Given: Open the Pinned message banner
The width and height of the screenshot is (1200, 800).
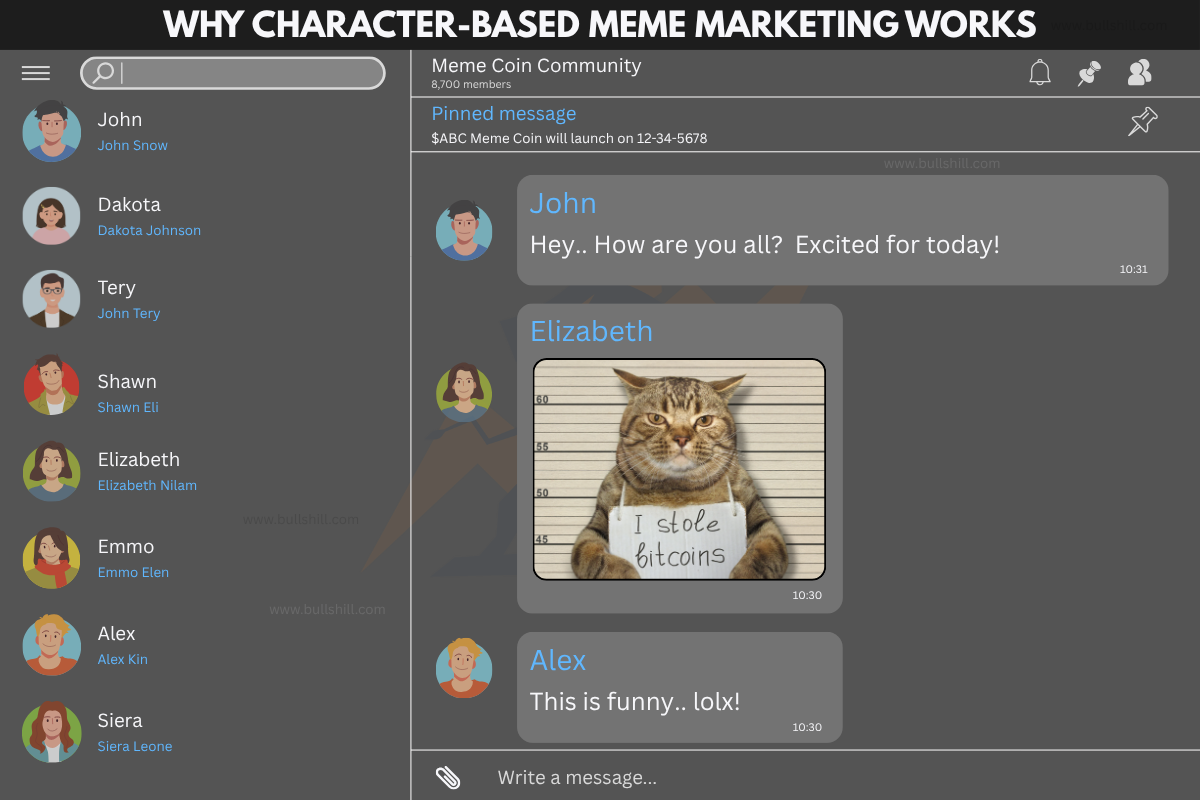Looking at the screenshot, I should coord(503,113).
